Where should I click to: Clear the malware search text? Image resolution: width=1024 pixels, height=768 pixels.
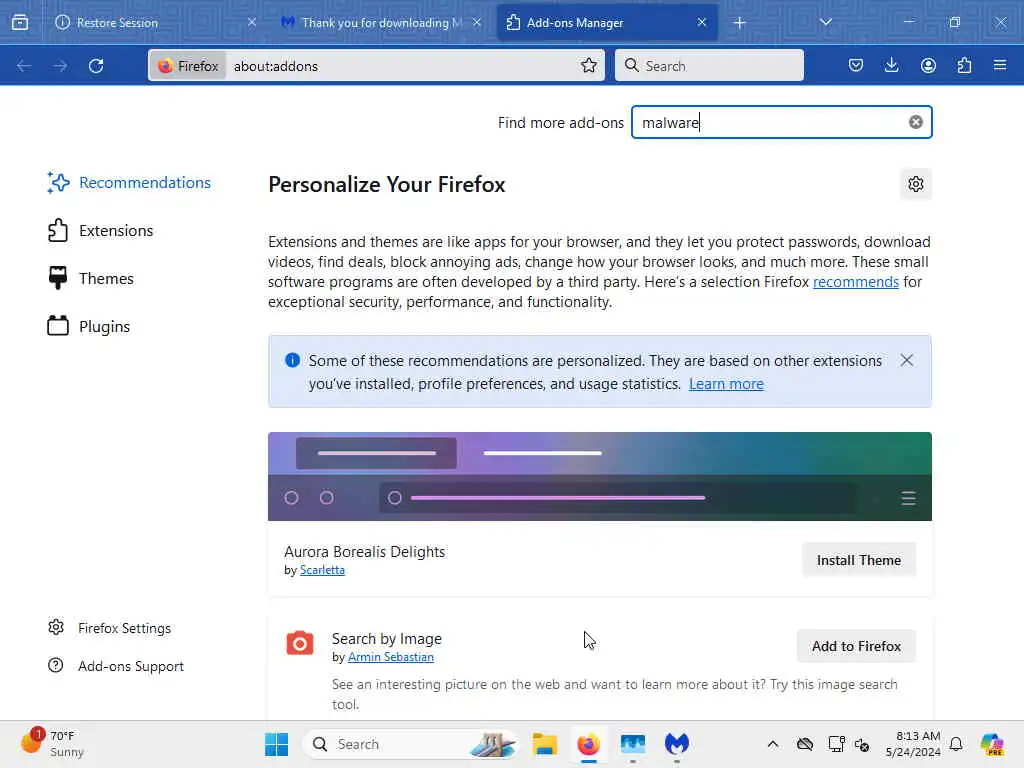(x=916, y=122)
